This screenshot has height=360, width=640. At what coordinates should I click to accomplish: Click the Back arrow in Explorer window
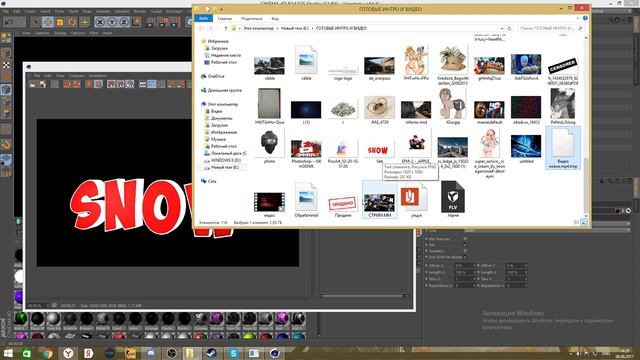[x=201, y=28]
